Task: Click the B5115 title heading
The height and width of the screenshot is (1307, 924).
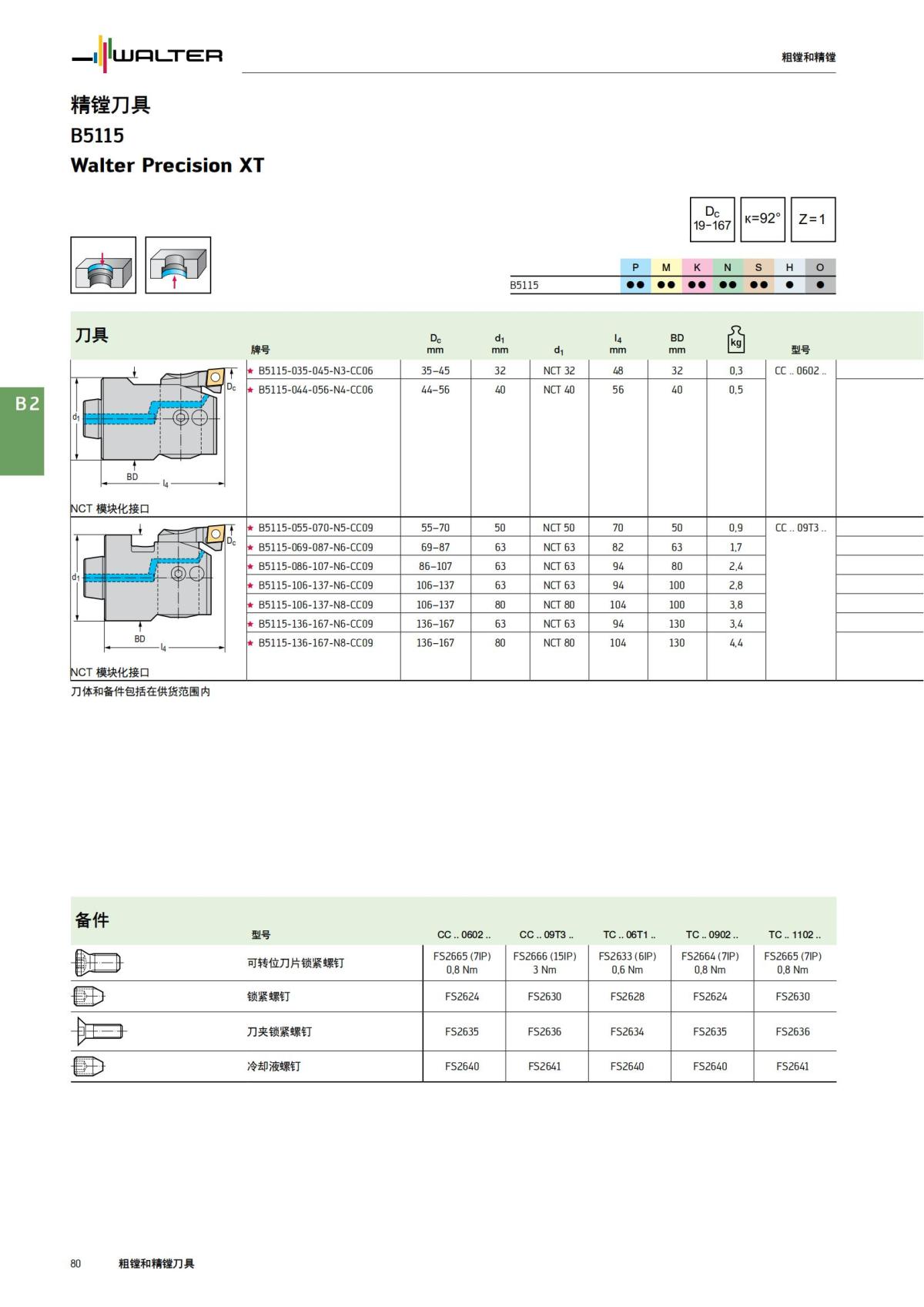Action: [97, 136]
